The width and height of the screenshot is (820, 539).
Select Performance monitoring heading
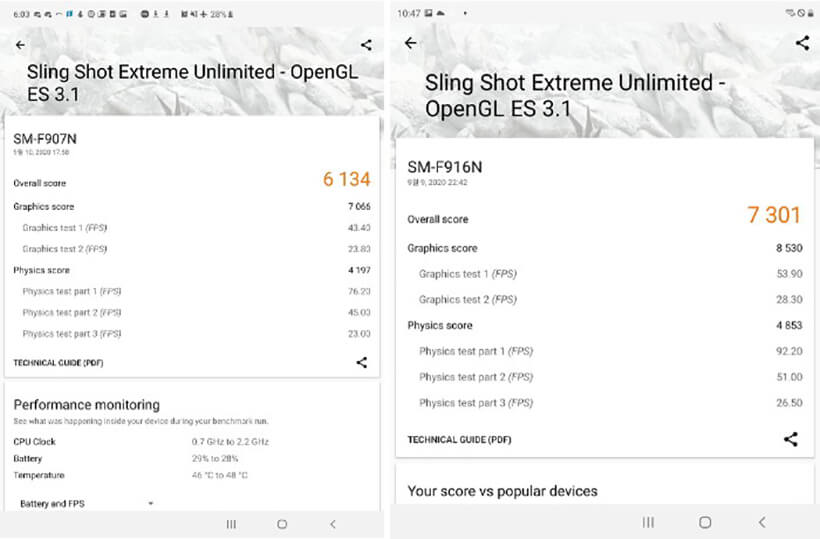pyautogui.click(x=87, y=405)
